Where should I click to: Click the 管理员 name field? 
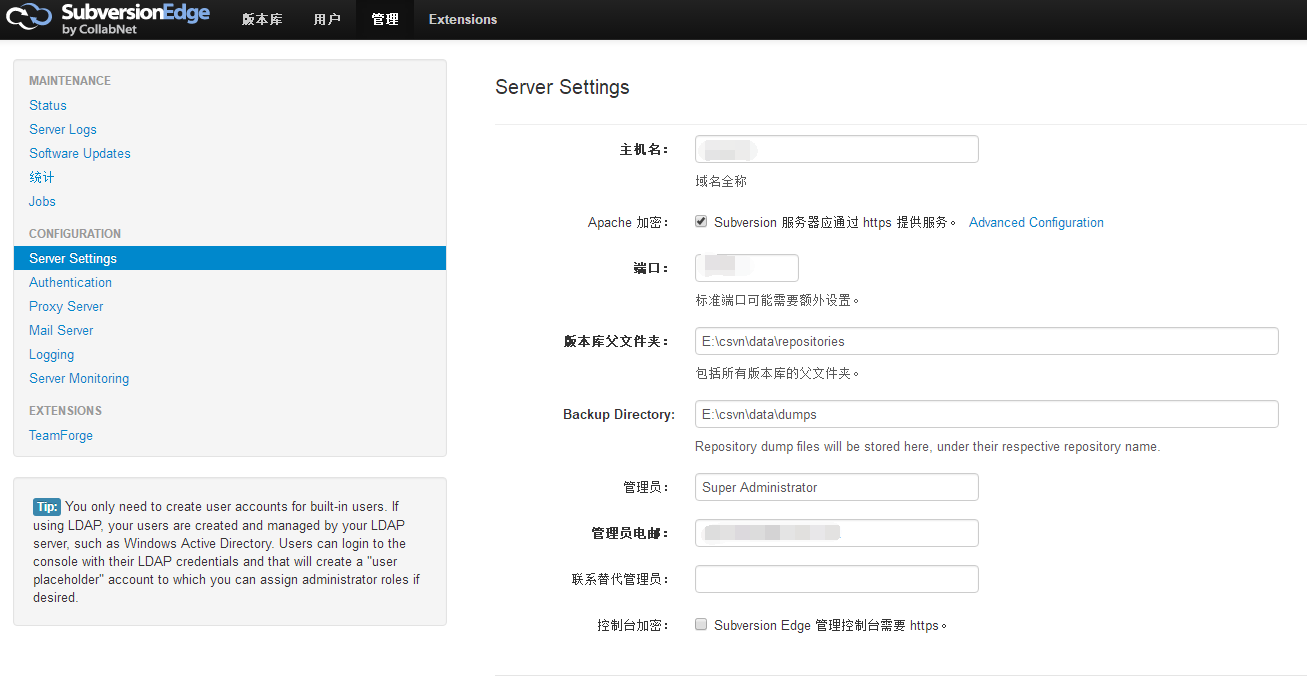click(837, 487)
